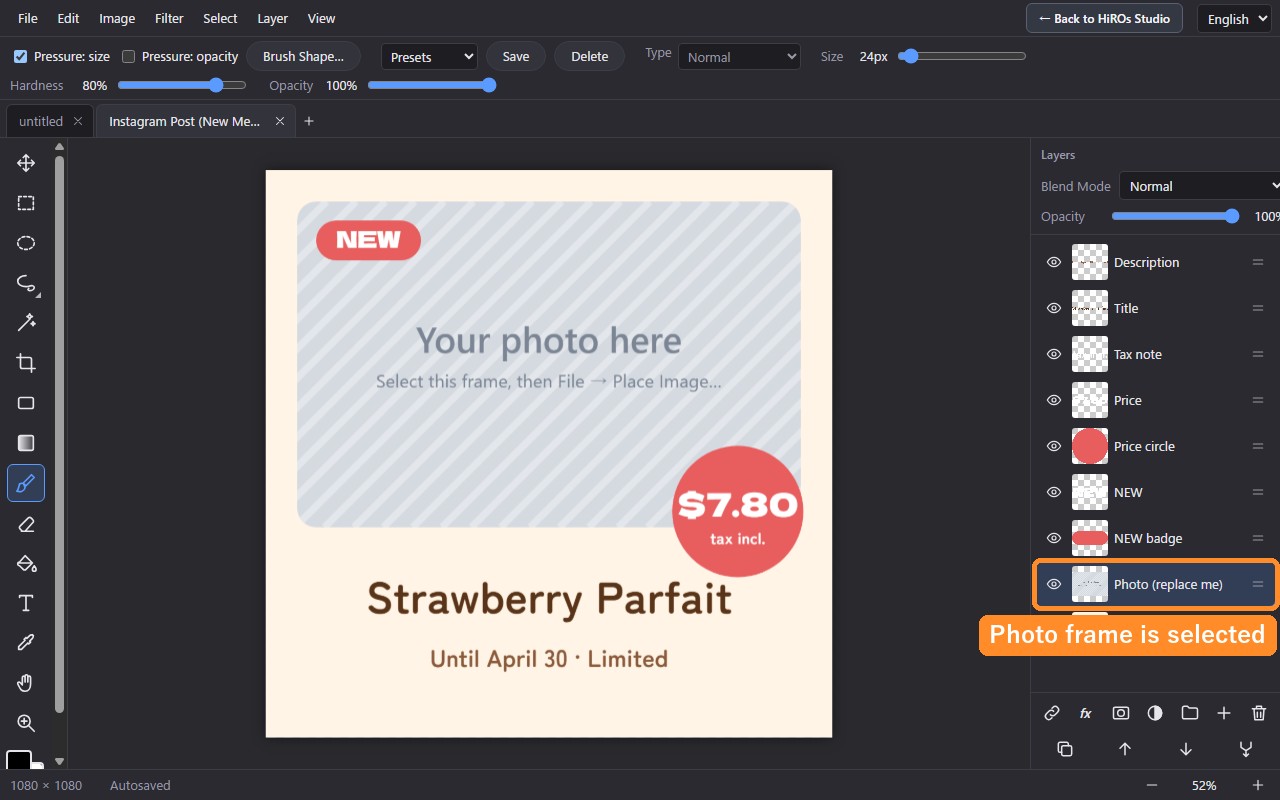Select the Eyedropper tool
This screenshot has height=800, width=1280.
point(26,643)
